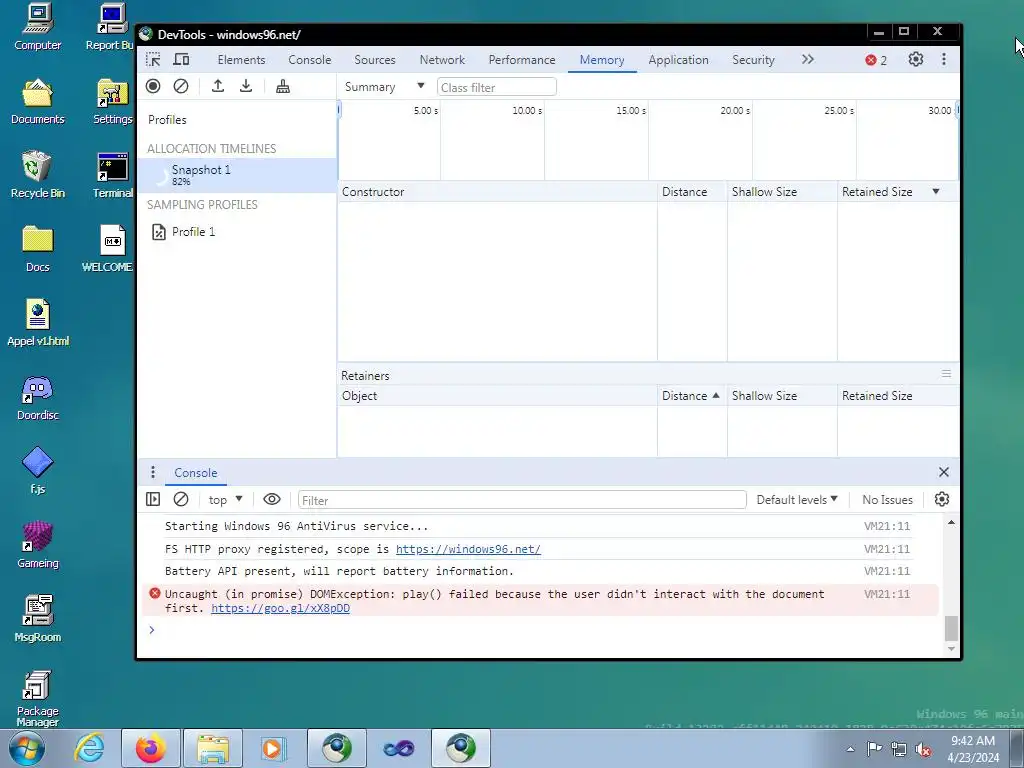Start recording heap profile
Screen dimensions: 1024x768
point(153,86)
